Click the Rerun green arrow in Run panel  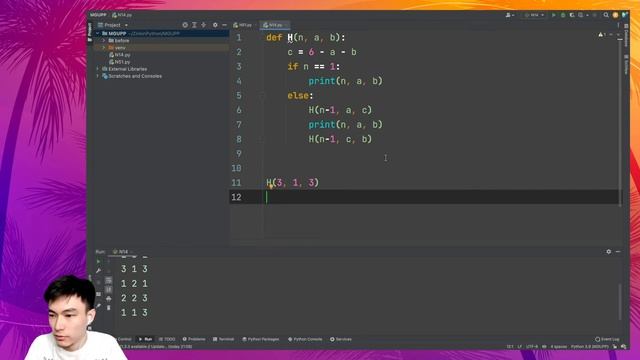point(98,261)
